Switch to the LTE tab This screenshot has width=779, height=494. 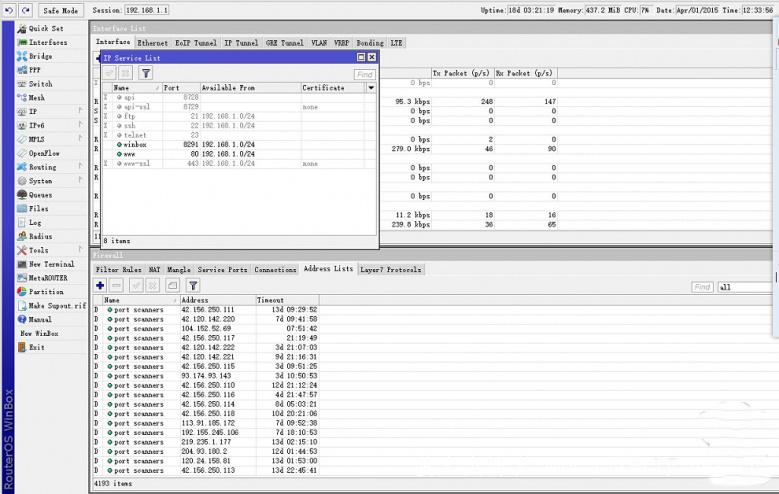tap(396, 43)
